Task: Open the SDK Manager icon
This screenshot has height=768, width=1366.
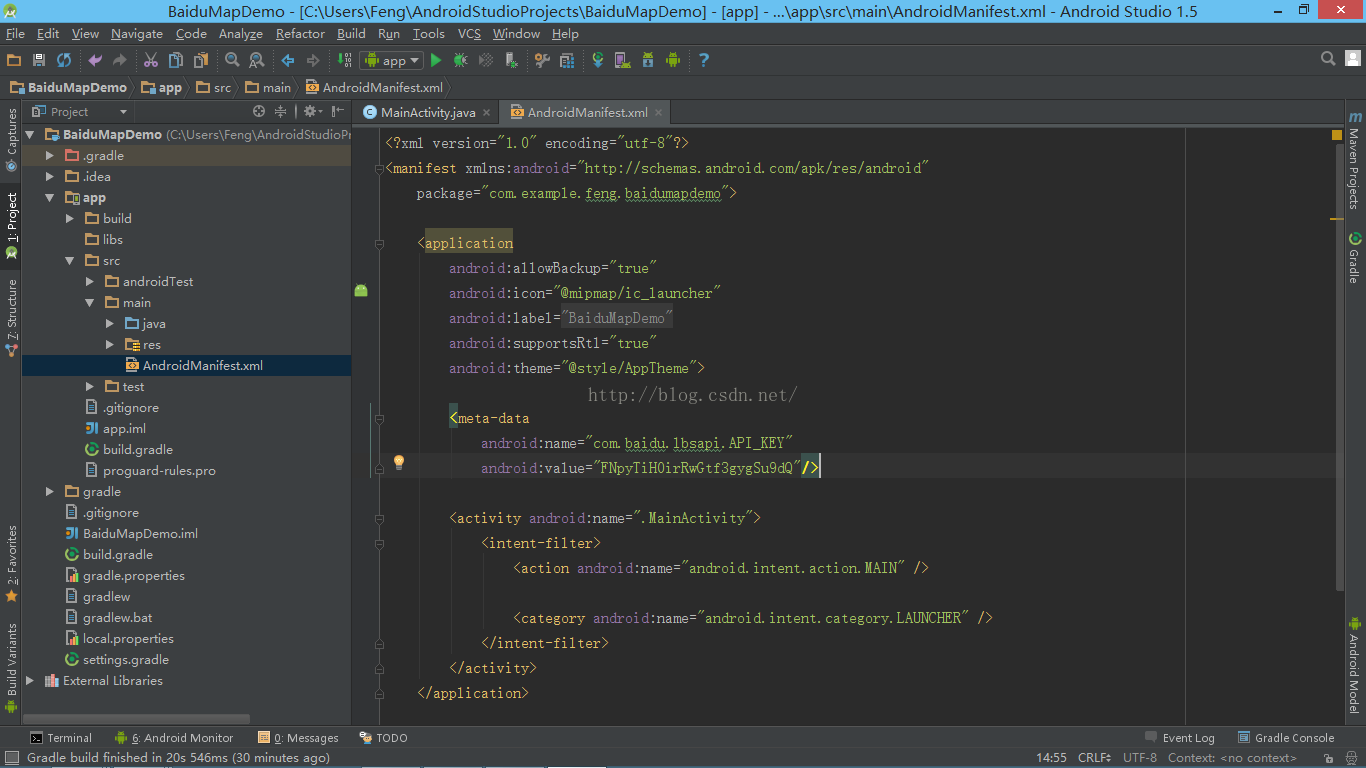Action: tap(647, 60)
